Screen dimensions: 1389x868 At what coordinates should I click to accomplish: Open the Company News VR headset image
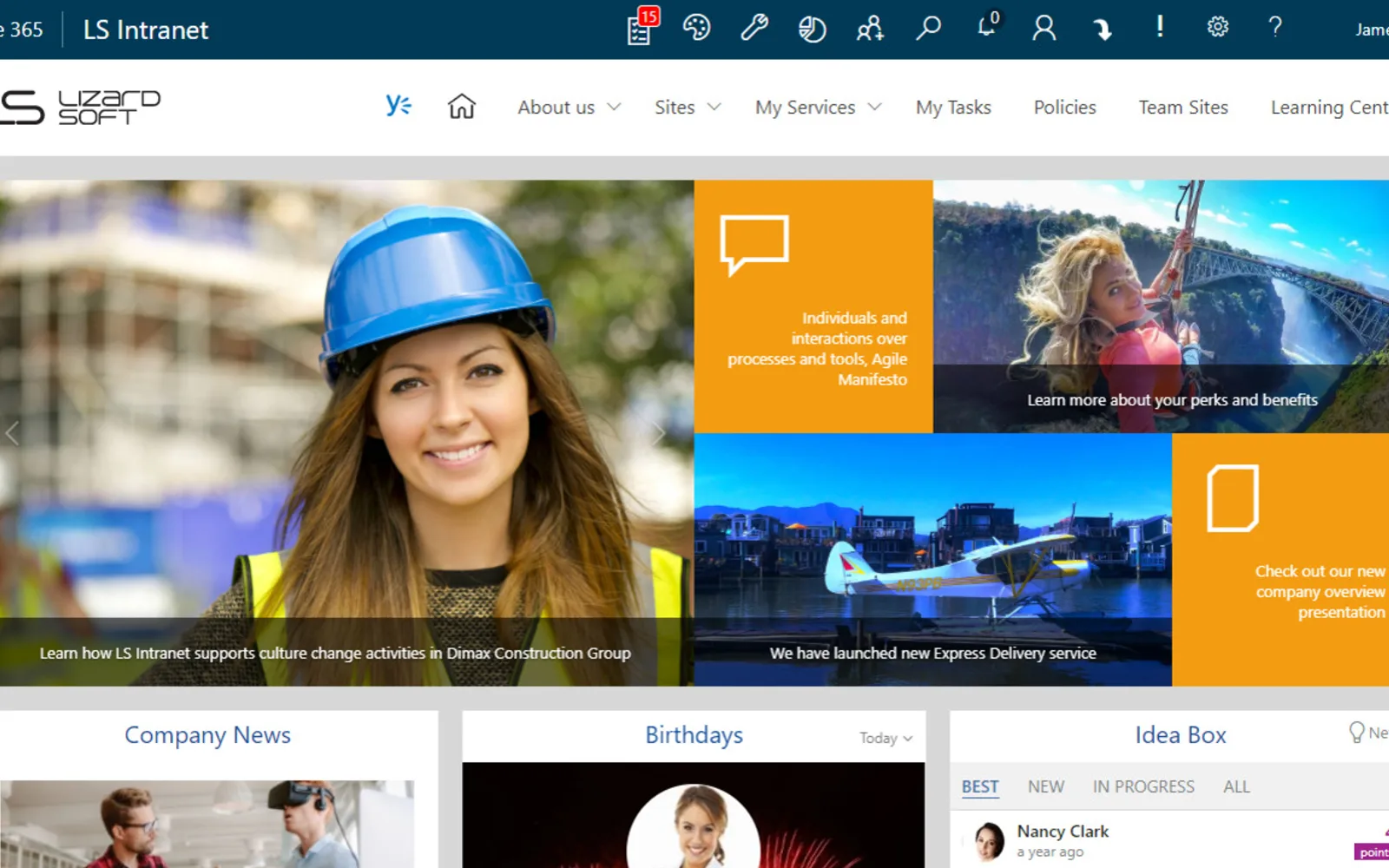[207, 824]
